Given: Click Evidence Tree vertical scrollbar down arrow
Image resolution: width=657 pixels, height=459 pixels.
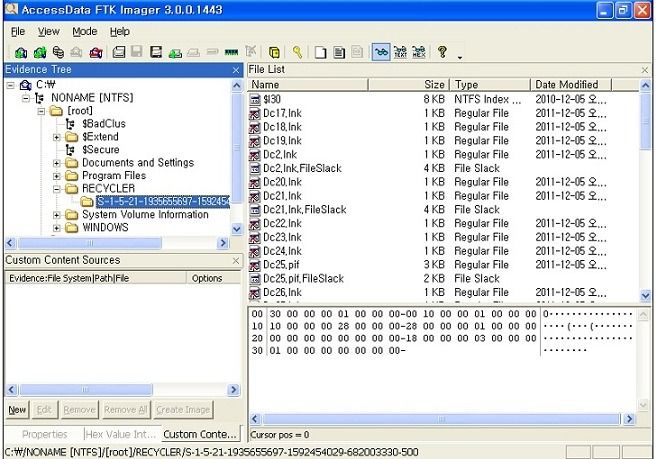Looking at the screenshot, I should point(236,229).
